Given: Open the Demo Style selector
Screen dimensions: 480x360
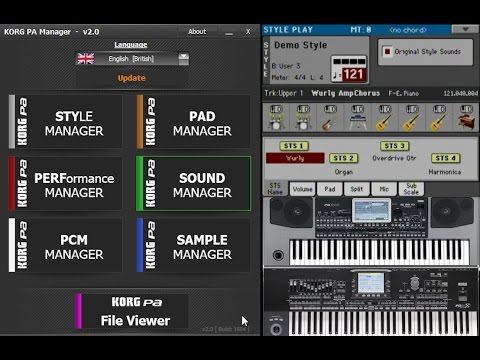Looking at the screenshot, I should pos(300,45).
